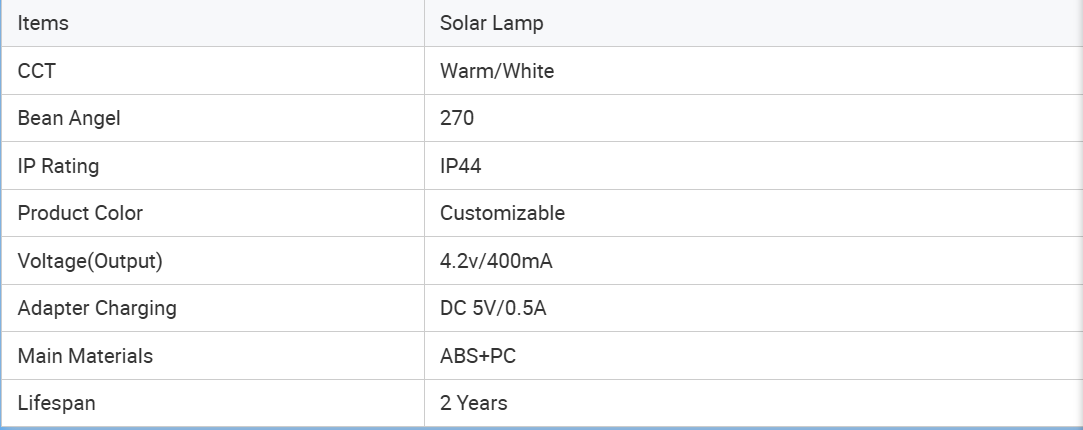1083x430 pixels.
Task: Select the Warm/White value cell
Action: click(754, 71)
